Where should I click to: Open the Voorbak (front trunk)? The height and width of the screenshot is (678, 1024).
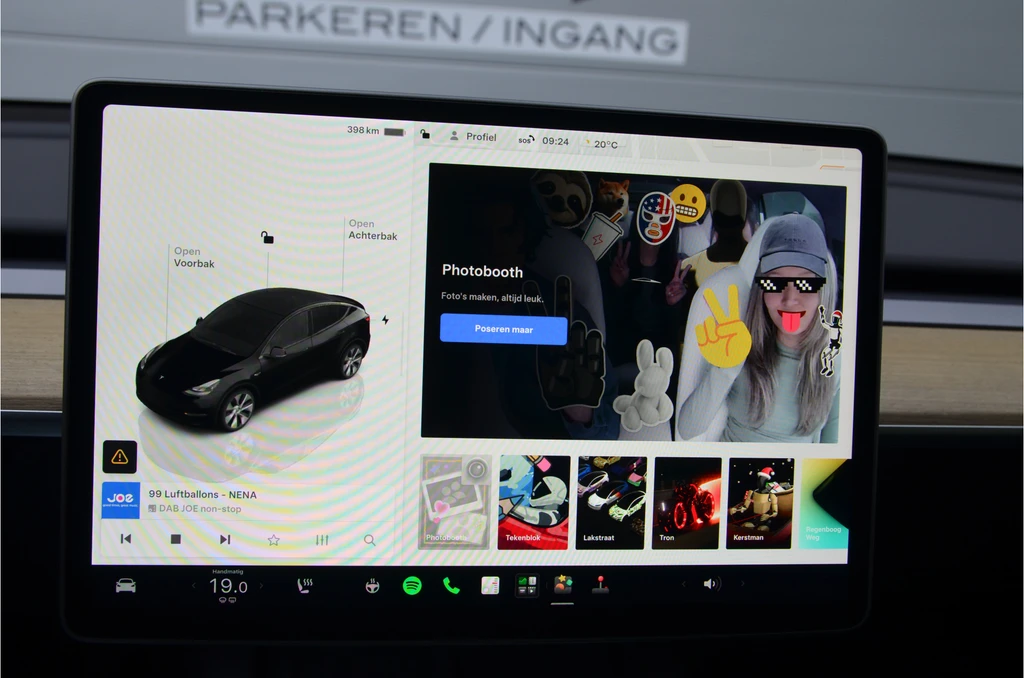194,257
